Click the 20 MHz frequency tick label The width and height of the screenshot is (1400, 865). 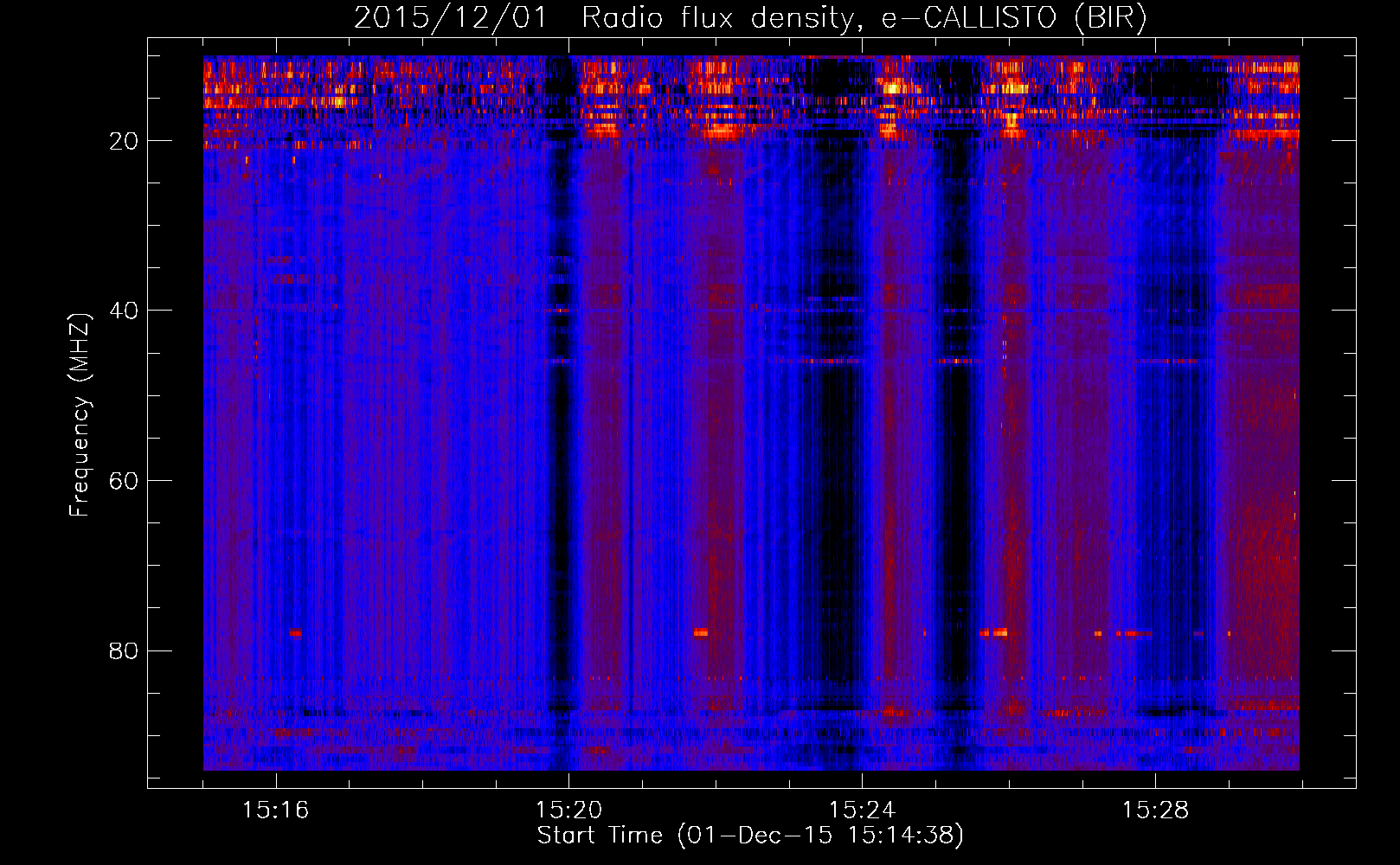[124, 141]
